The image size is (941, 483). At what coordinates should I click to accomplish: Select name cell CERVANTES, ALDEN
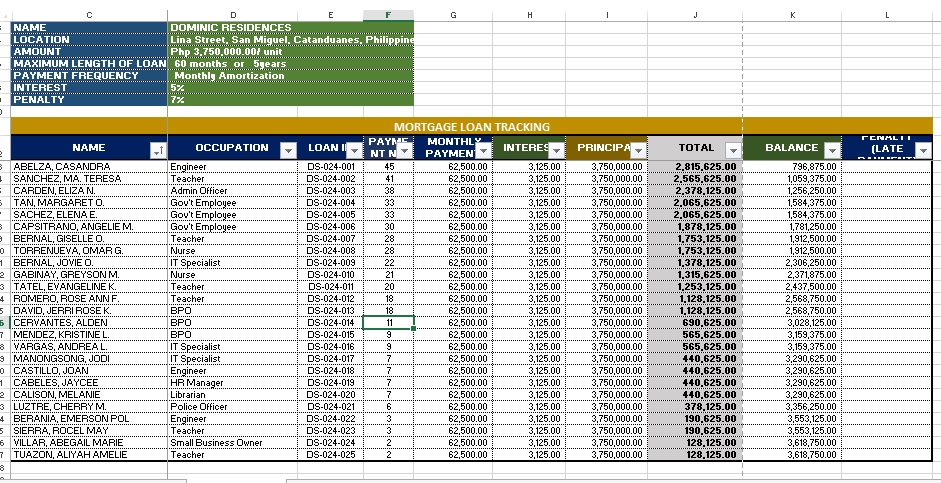pos(89,323)
